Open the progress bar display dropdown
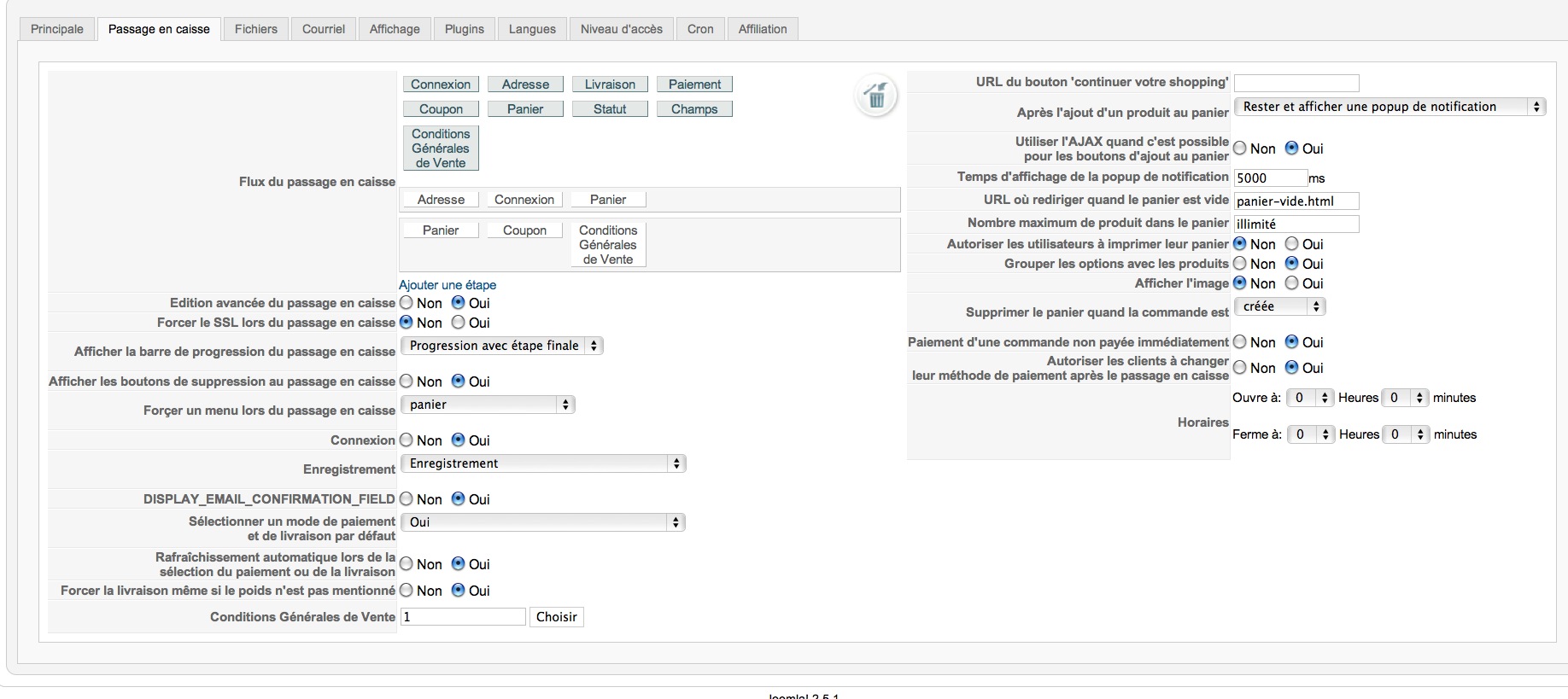The height and width of the screenshot is (699, 1568). (501, 346)
